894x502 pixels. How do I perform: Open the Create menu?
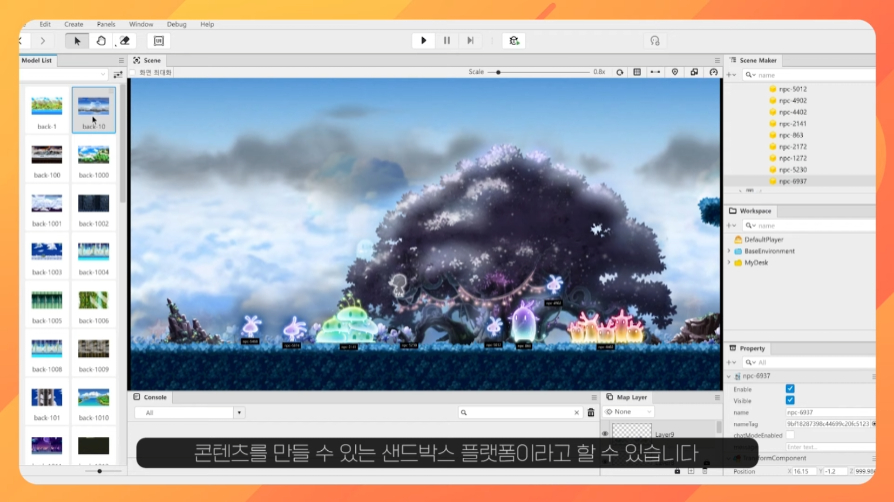74,25
